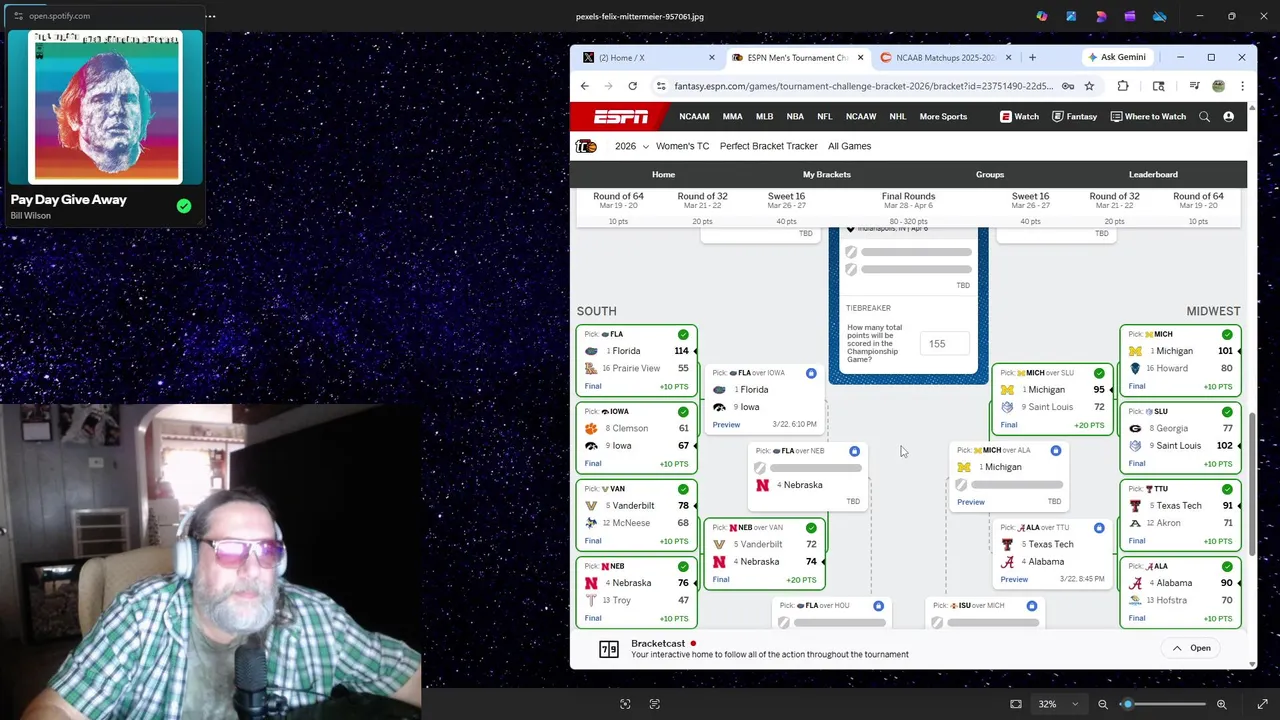Switch to the NCAAB Matchups browser tab
Image resolution: width=1280 pixels, height=720 pixels.
[945, 57]
